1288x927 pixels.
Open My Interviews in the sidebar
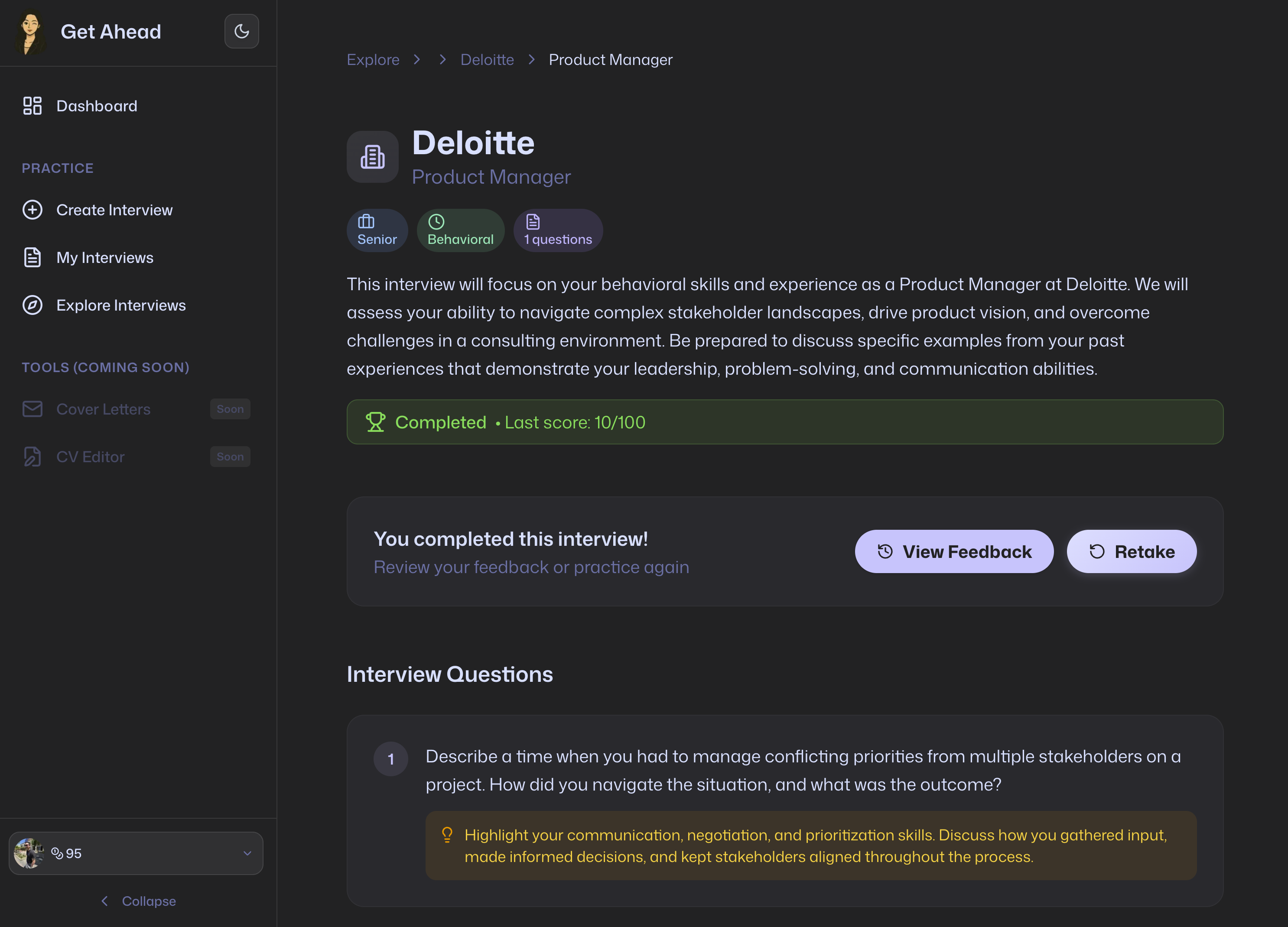point(105,258)
